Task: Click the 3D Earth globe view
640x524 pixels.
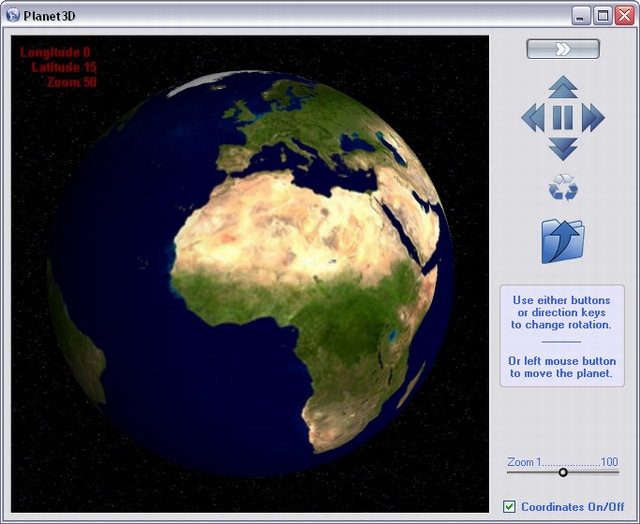Action: coord(250,274)
